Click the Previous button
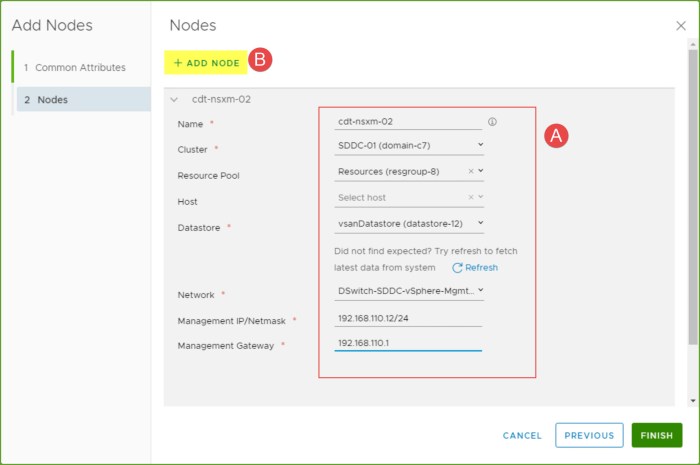The image size is (700, 465). point(589,435)
